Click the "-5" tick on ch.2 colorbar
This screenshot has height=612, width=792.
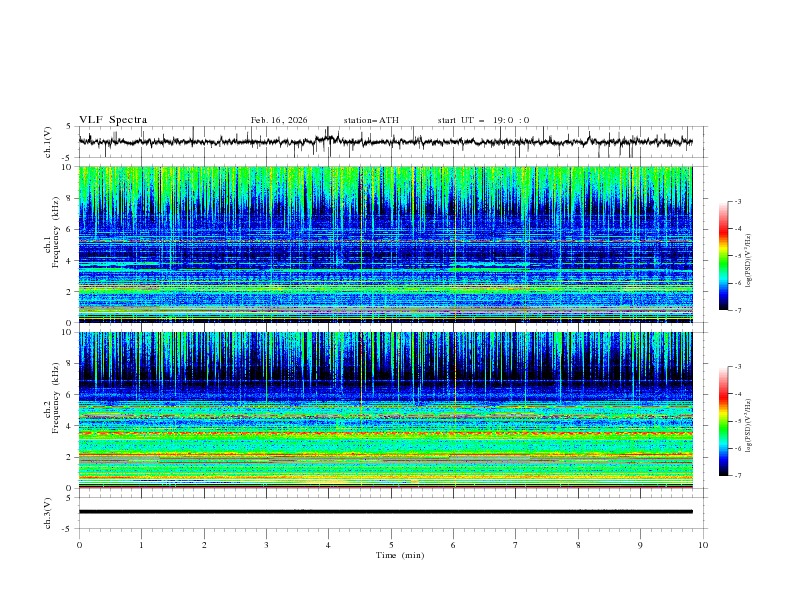(738, 421)
